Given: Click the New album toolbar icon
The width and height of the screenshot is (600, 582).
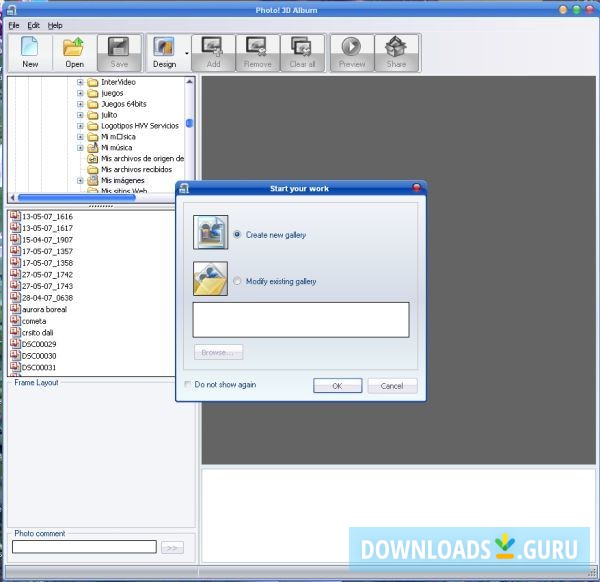Looking at the screenshot, I should (x=30, y=52).
